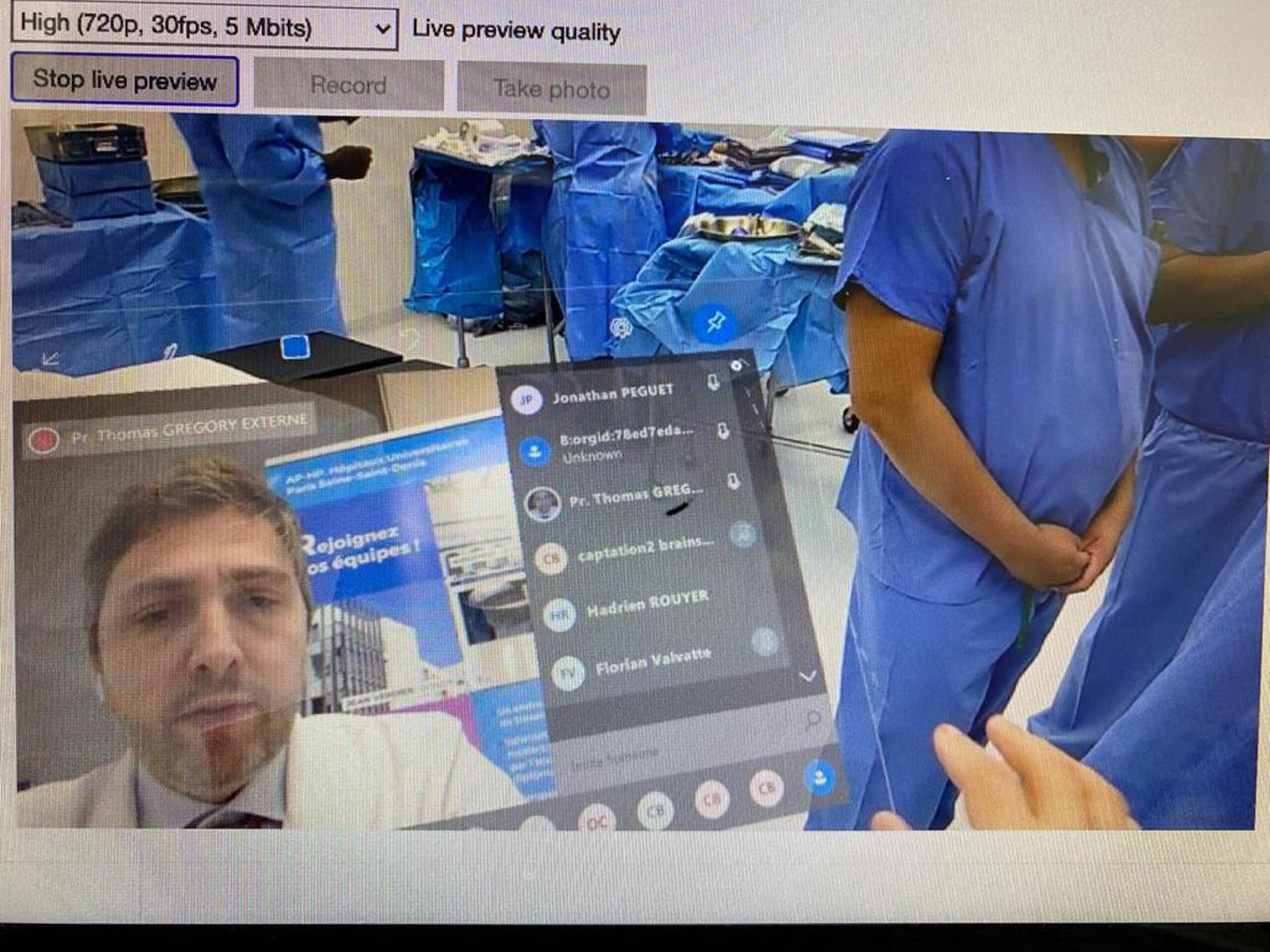
Task: Click the blue add-participant icon
Action: [820, 777]
